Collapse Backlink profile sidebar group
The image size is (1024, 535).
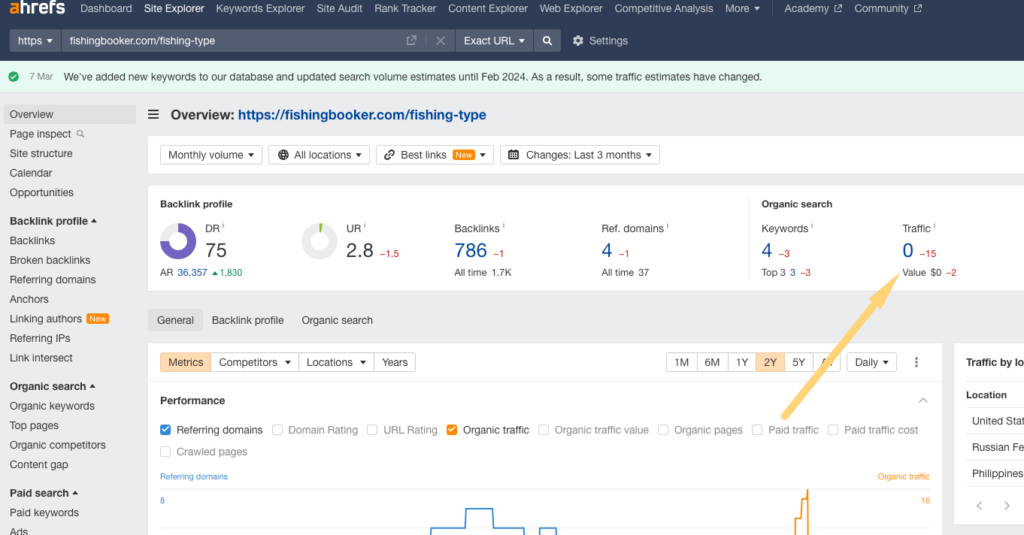click(53, 221)
